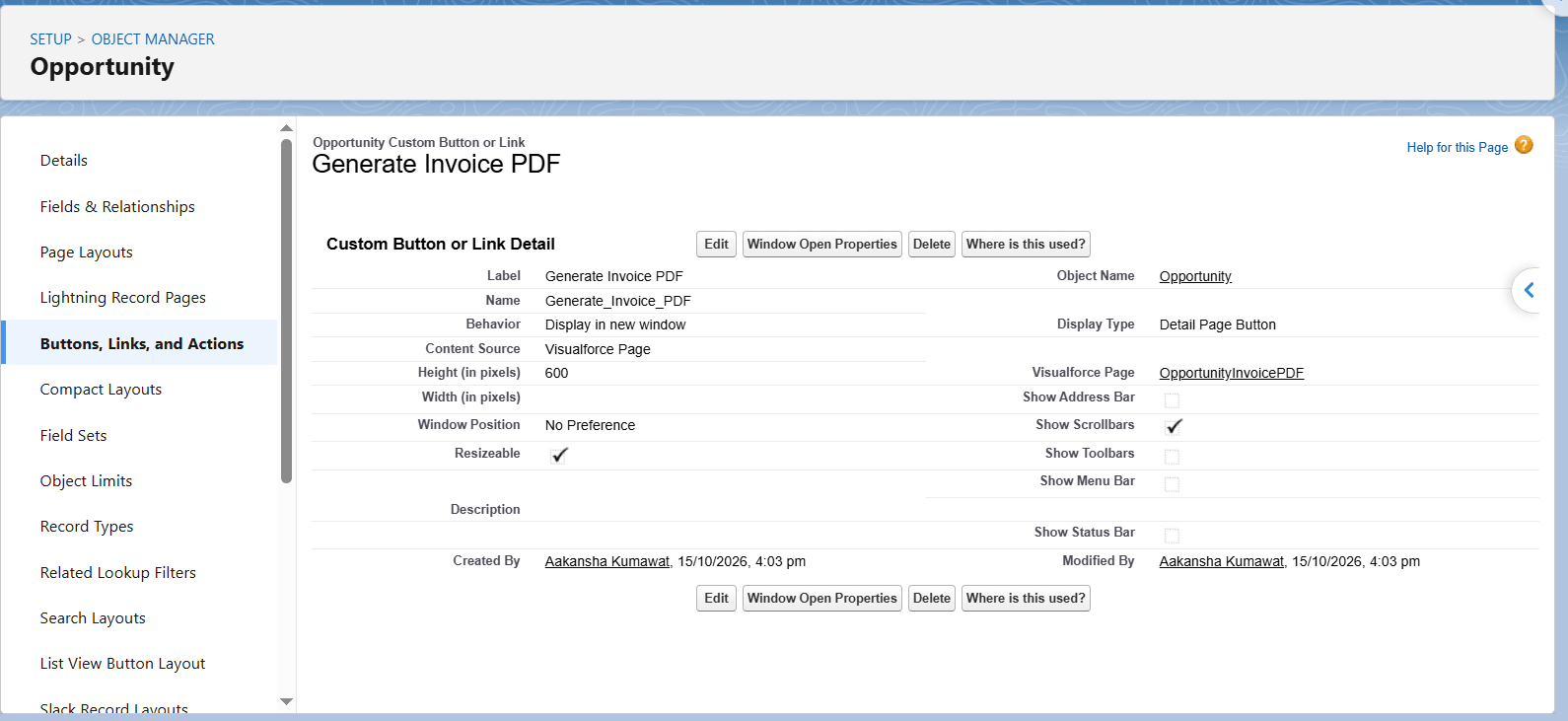Go to Record Types section
The image size is (1568, 721).
click(87, 527)
